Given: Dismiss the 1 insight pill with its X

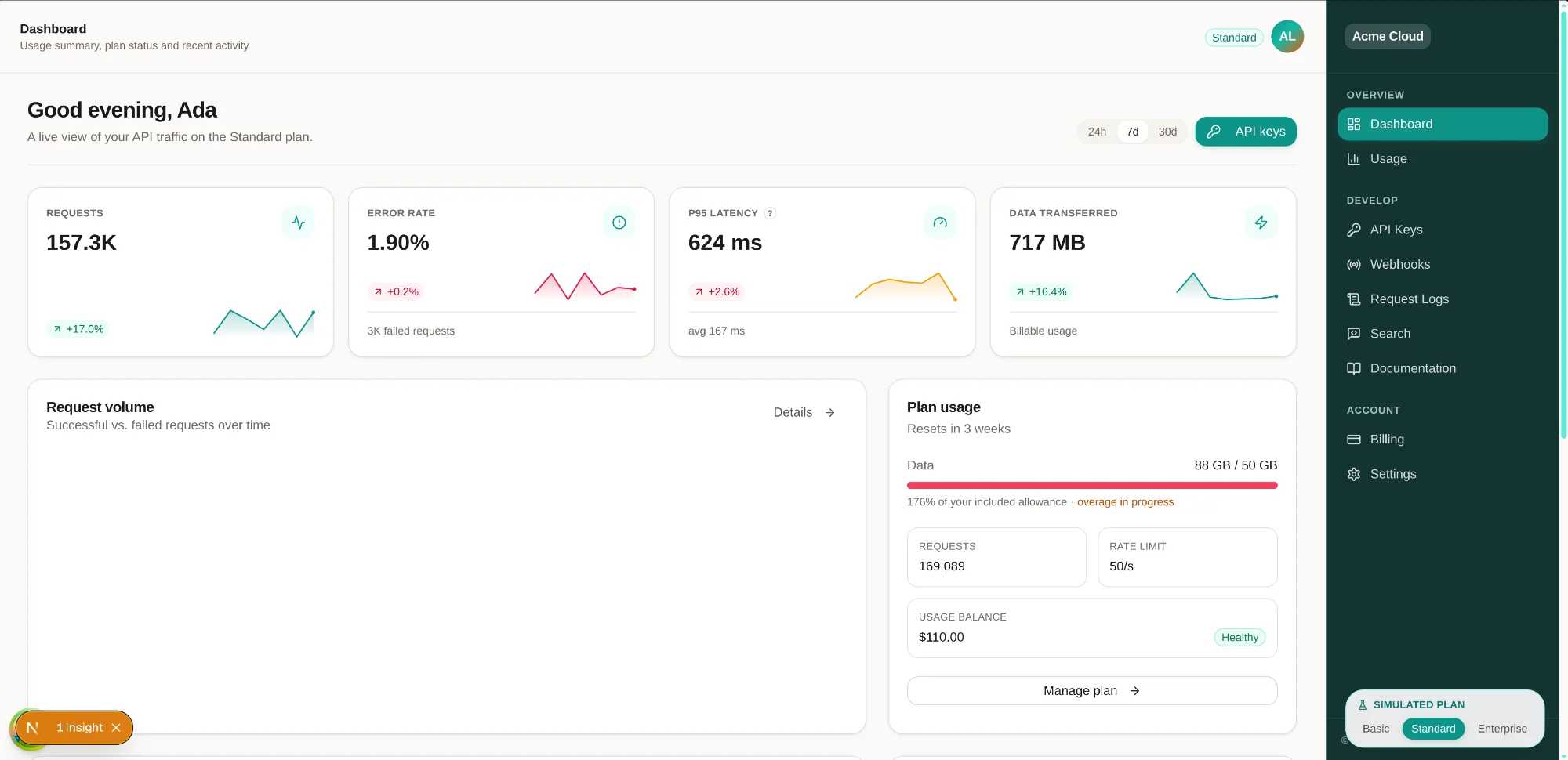Looking at the screenshot, I should [116, 728].
